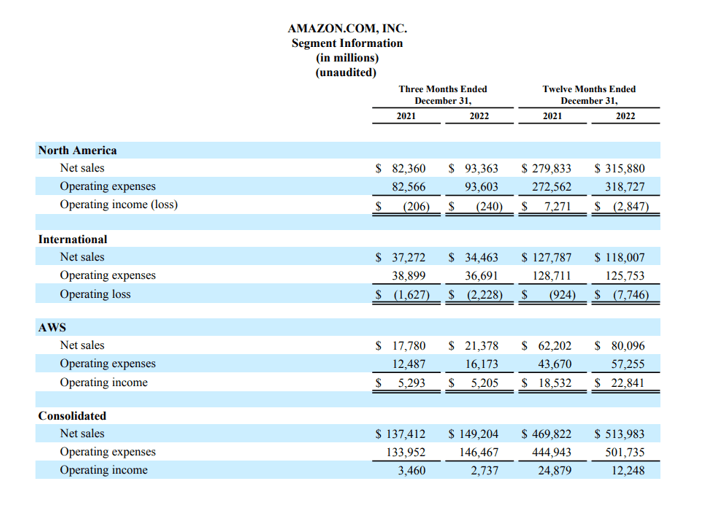Select International net sales 34,463

(481, 257)
